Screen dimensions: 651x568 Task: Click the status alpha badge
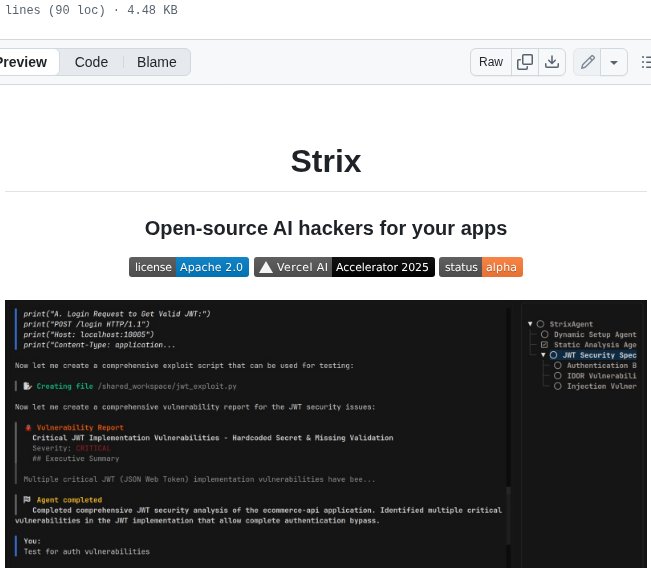pyautogui.click(x=480, y=267)
